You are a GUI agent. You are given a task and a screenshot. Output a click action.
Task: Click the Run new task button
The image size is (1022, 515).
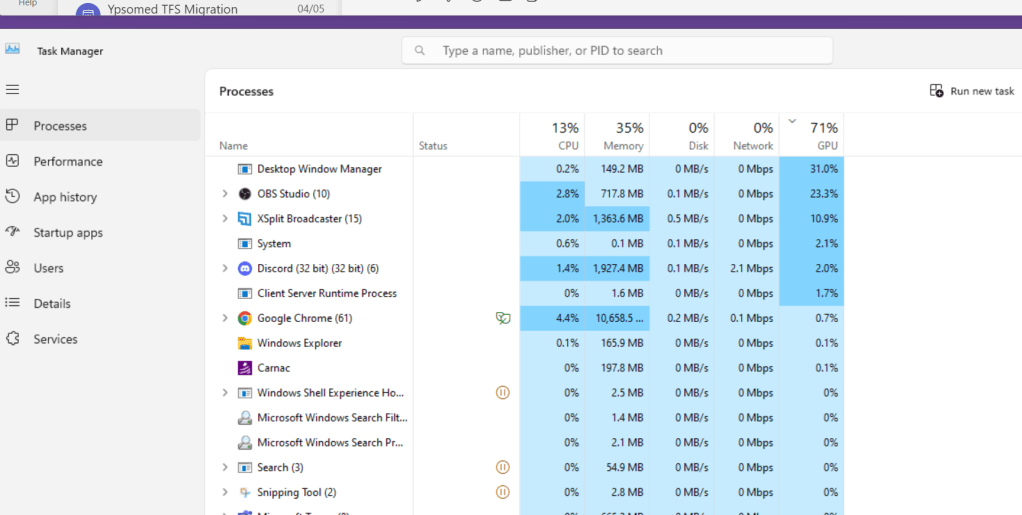(972, 91)
